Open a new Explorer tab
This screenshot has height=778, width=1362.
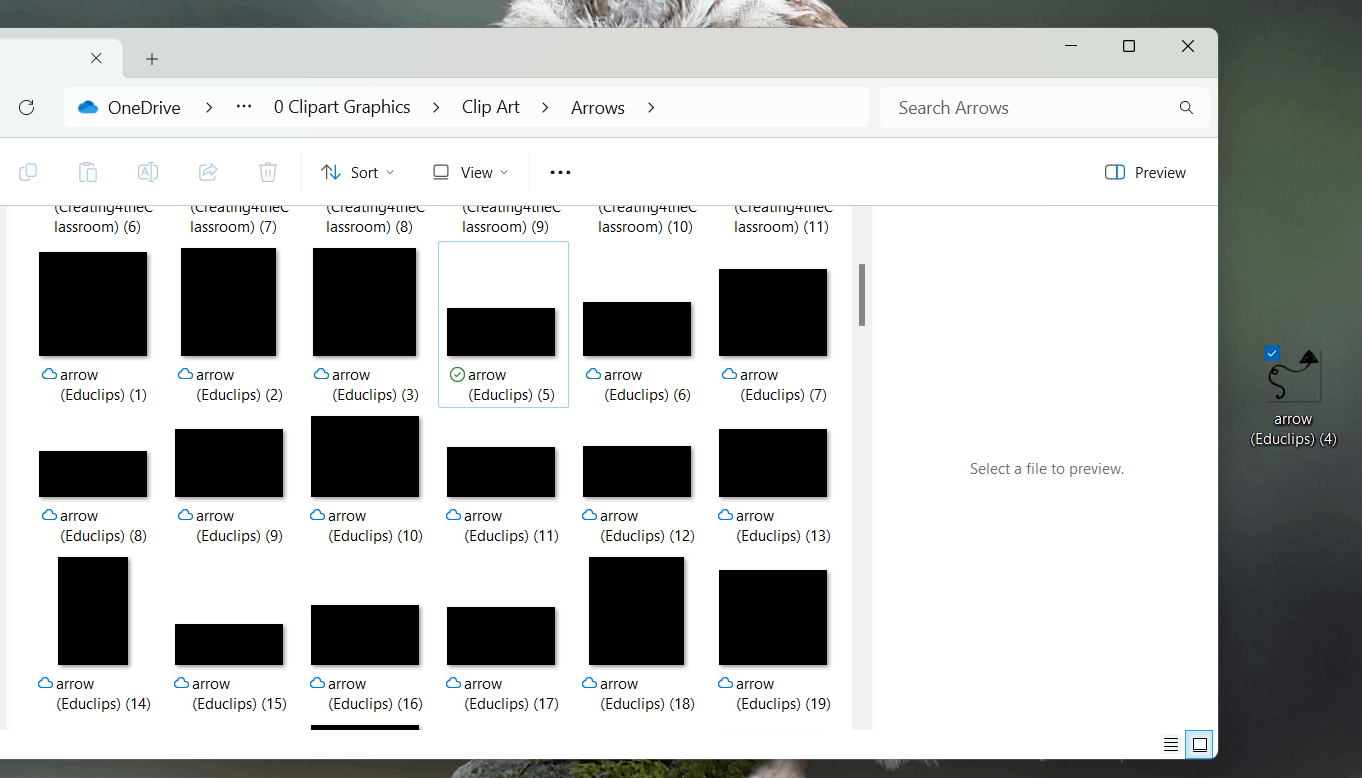coord(151,59)
